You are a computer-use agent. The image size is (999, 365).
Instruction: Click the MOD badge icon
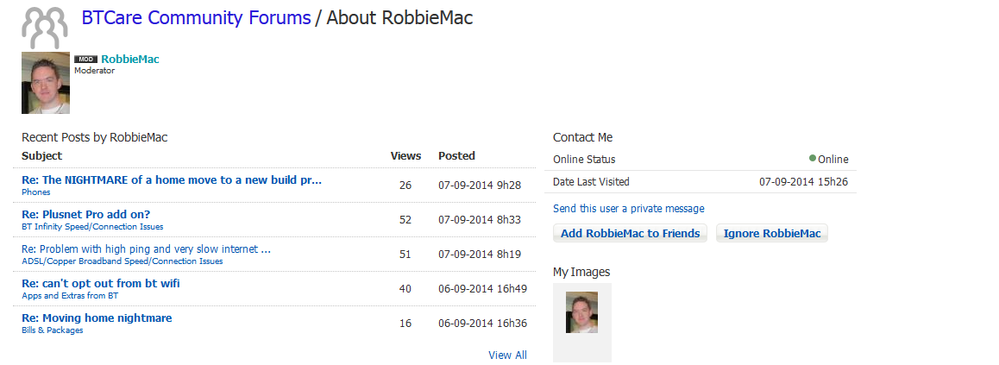point(86,59)
